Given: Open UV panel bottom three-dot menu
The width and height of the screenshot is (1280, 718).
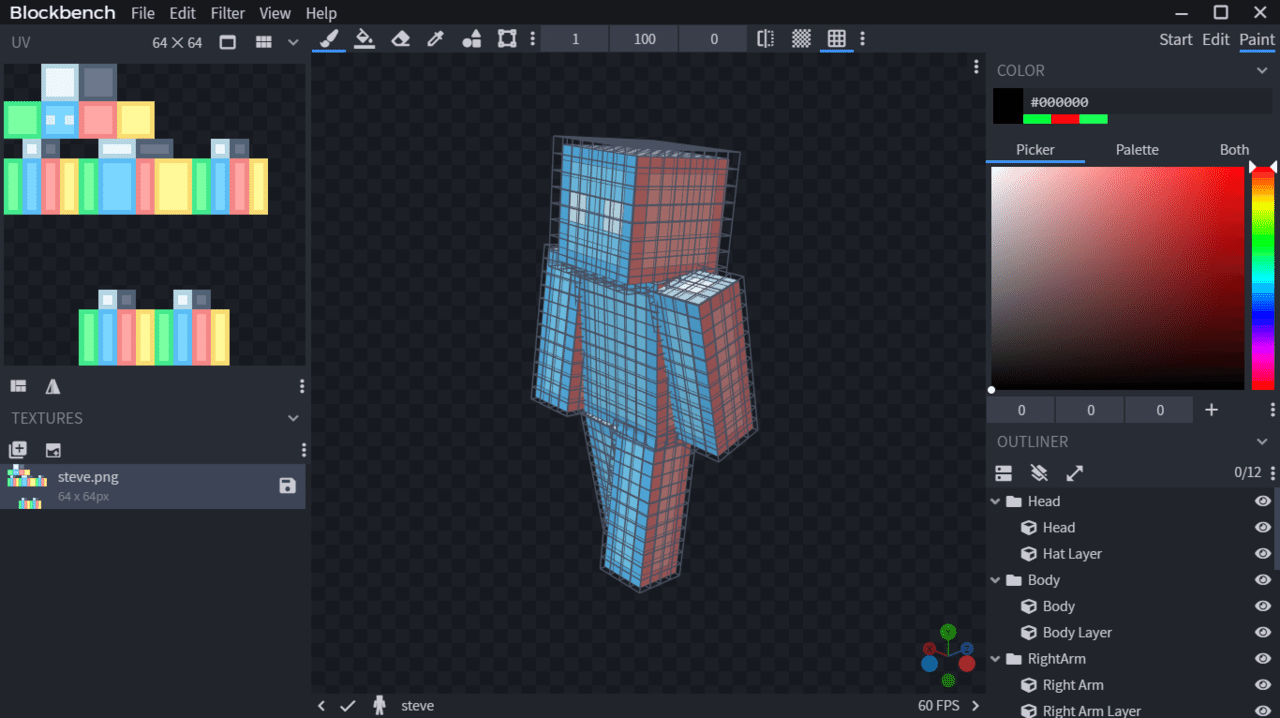Looking at the screenshot, I should pyautogui.click(x=302, y=386).
